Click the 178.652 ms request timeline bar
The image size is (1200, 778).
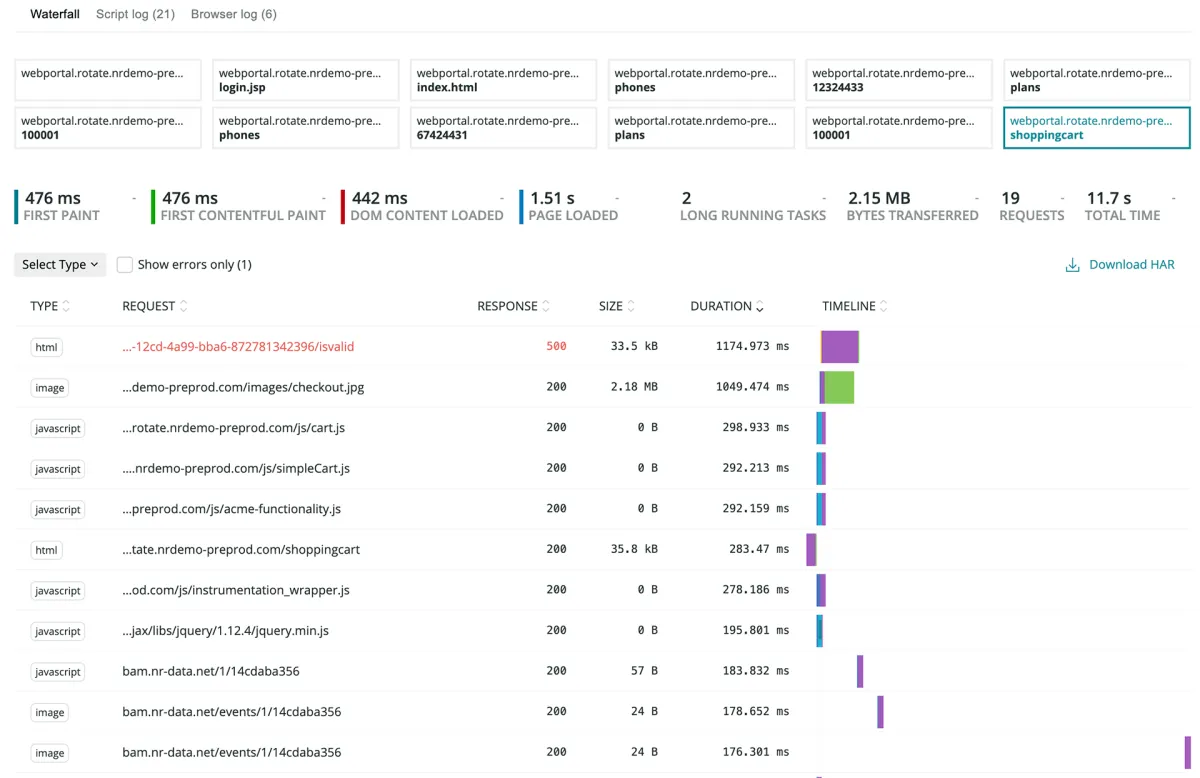coord(881,712)
